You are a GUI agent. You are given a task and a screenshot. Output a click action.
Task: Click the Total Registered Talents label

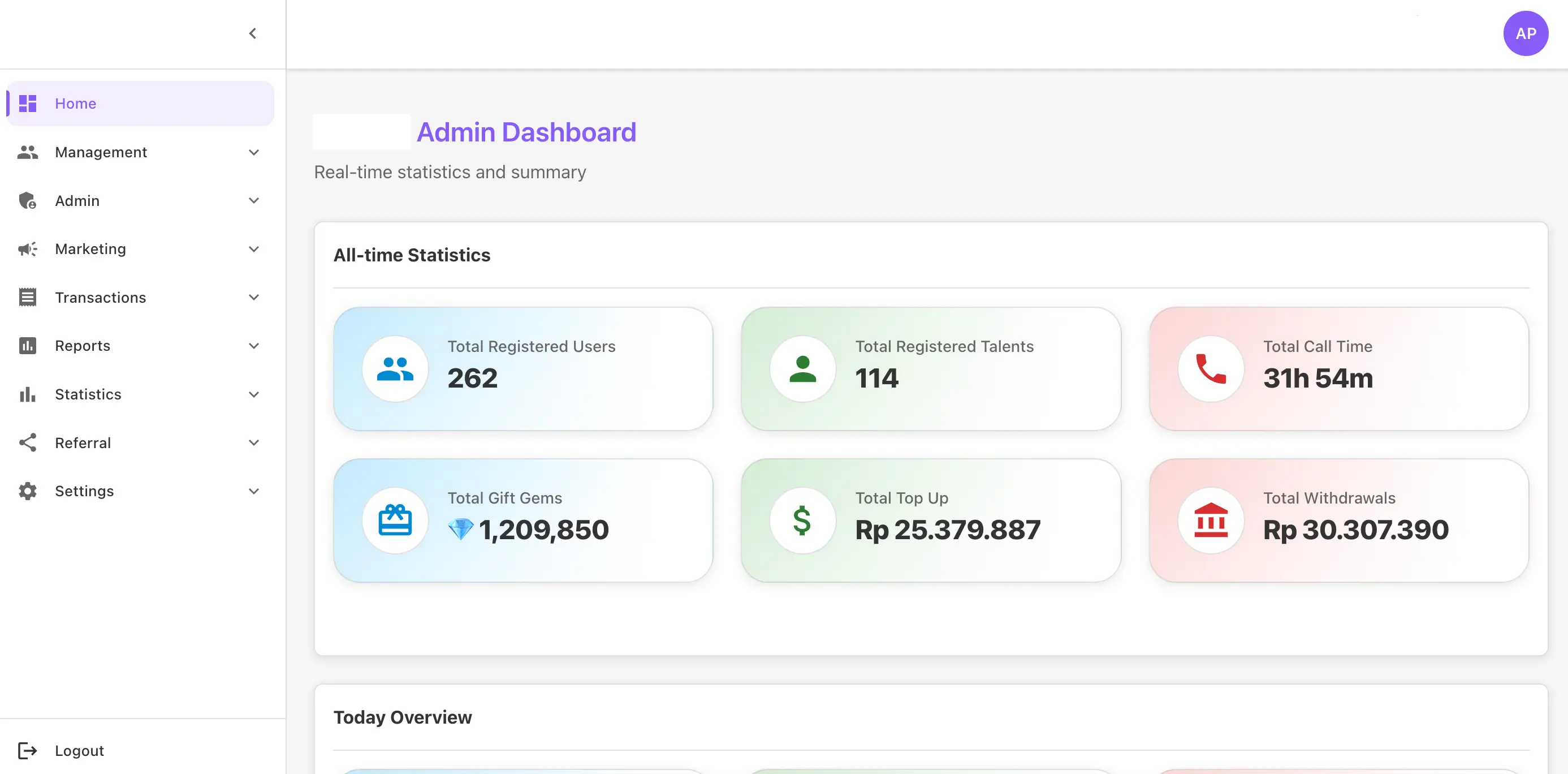click(x=944, y=346)
